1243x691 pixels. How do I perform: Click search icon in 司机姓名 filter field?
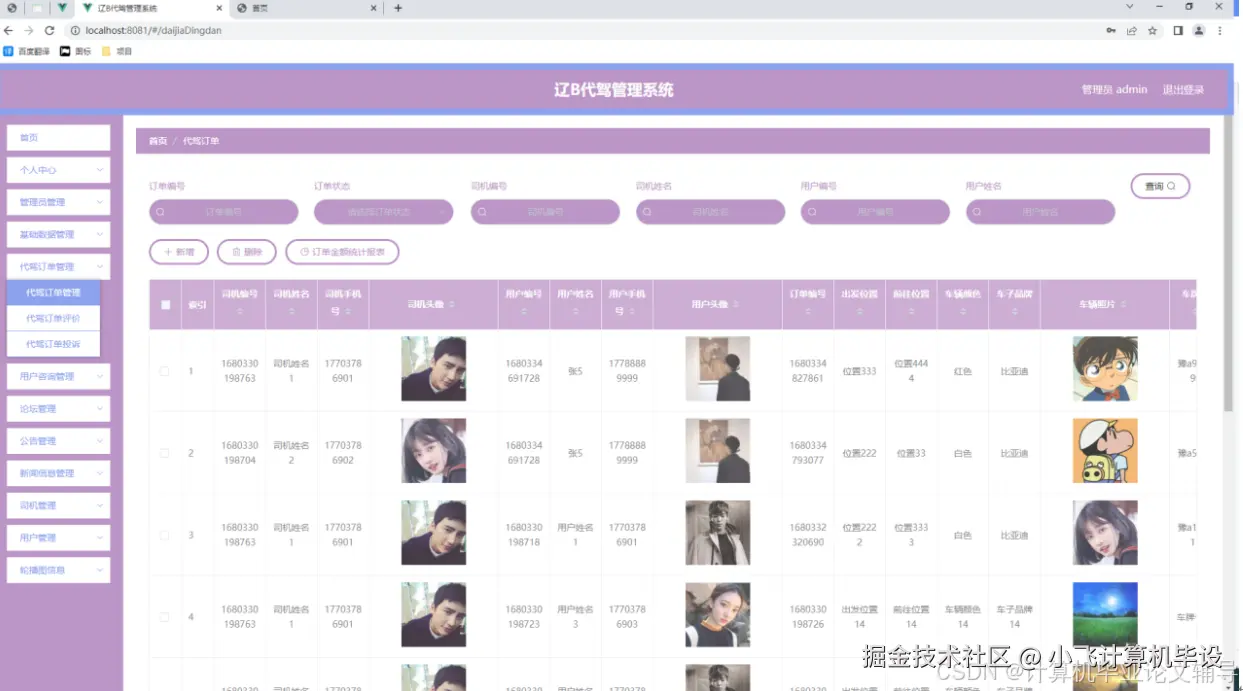click(x=647, y=212)
